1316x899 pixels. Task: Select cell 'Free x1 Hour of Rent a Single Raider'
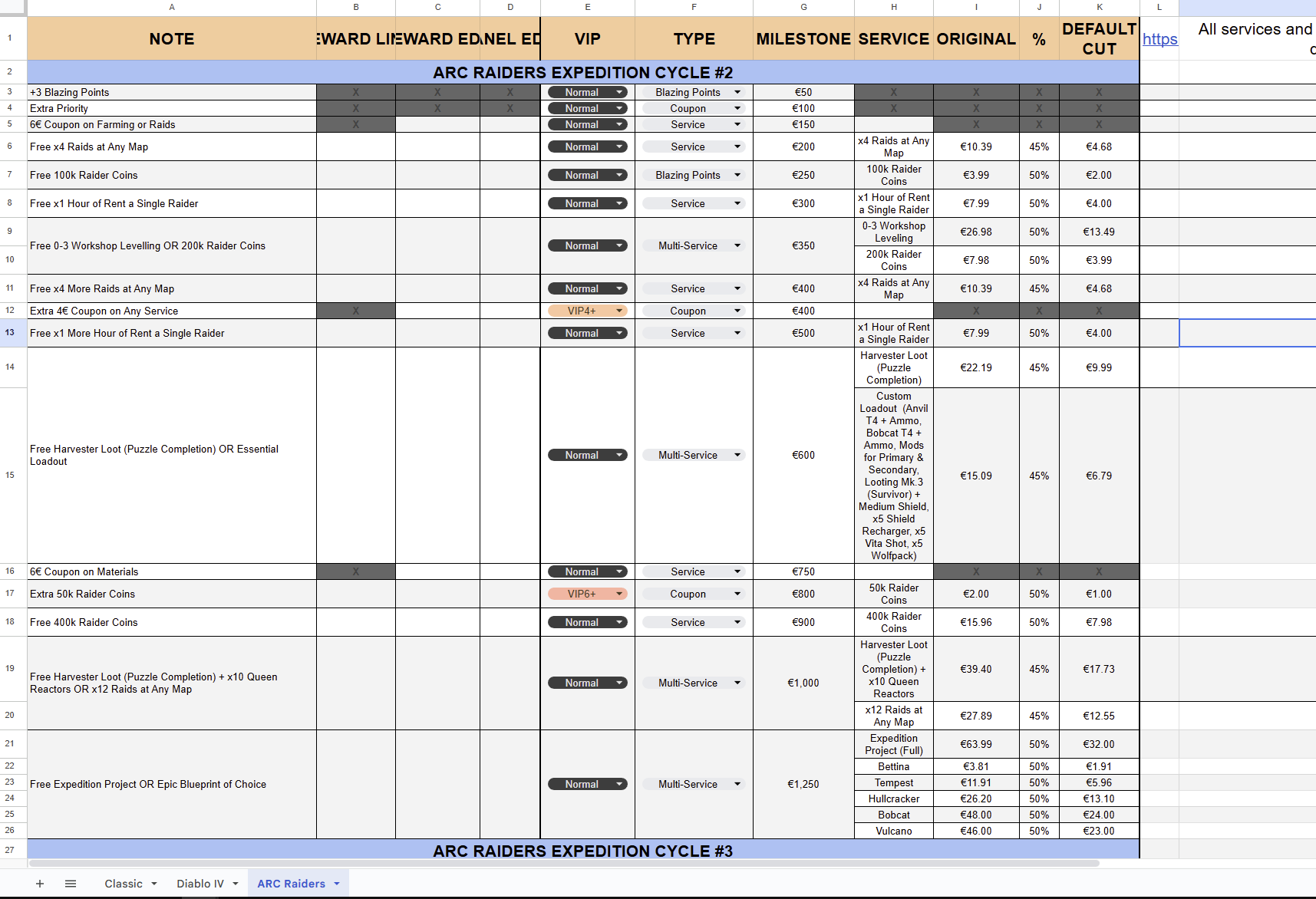tap(172, 203)
